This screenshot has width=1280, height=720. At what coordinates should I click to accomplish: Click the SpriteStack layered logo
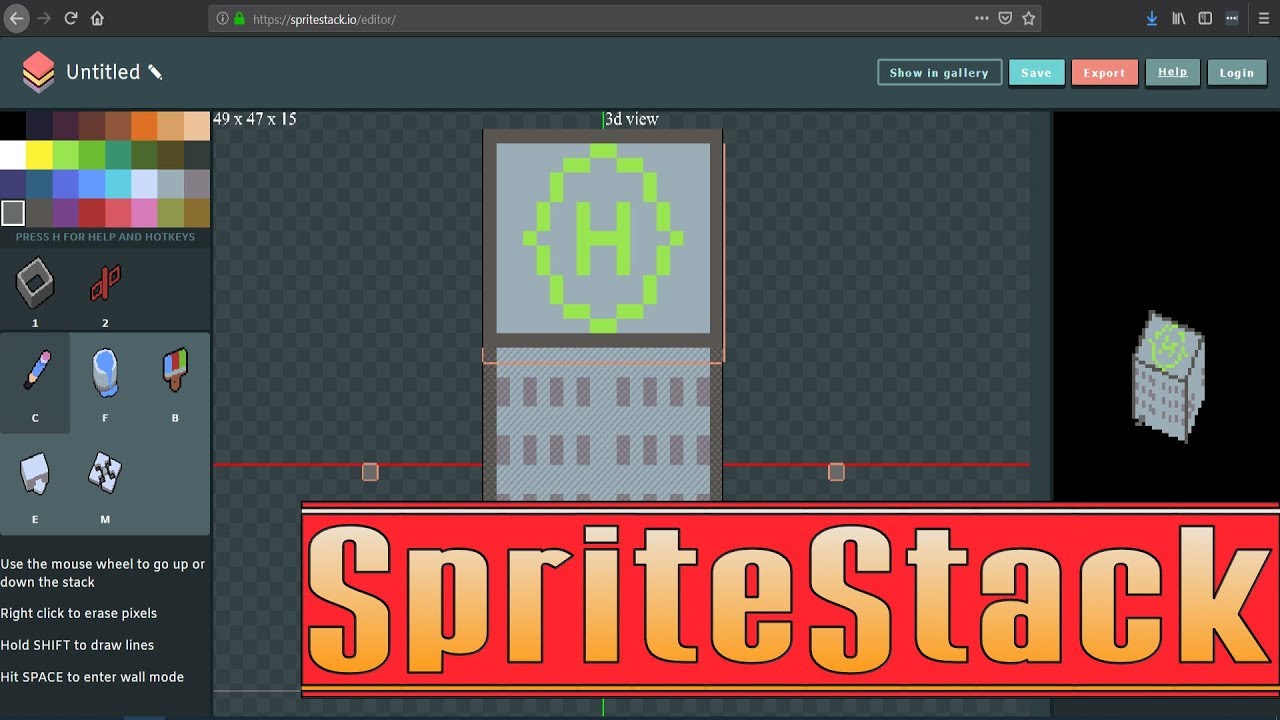coord(38,72)
